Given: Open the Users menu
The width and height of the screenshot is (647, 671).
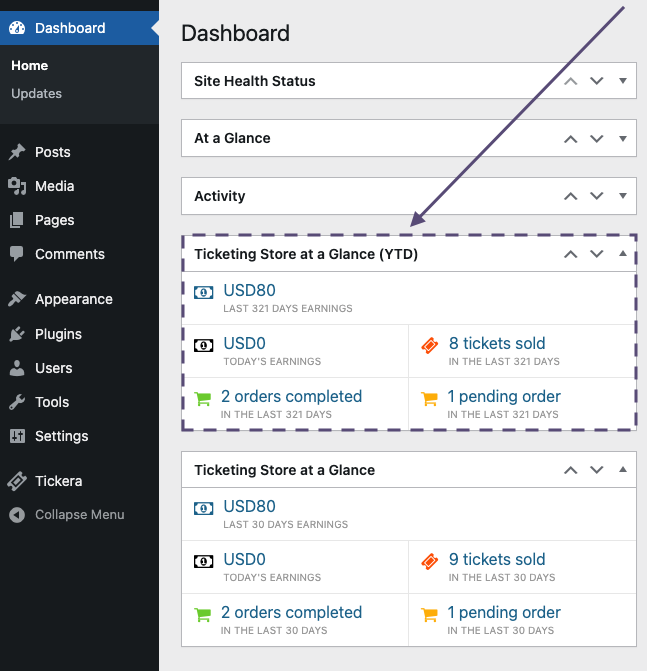Looking at the screenshot, I should pyautogui.click(x=53, y=368).
